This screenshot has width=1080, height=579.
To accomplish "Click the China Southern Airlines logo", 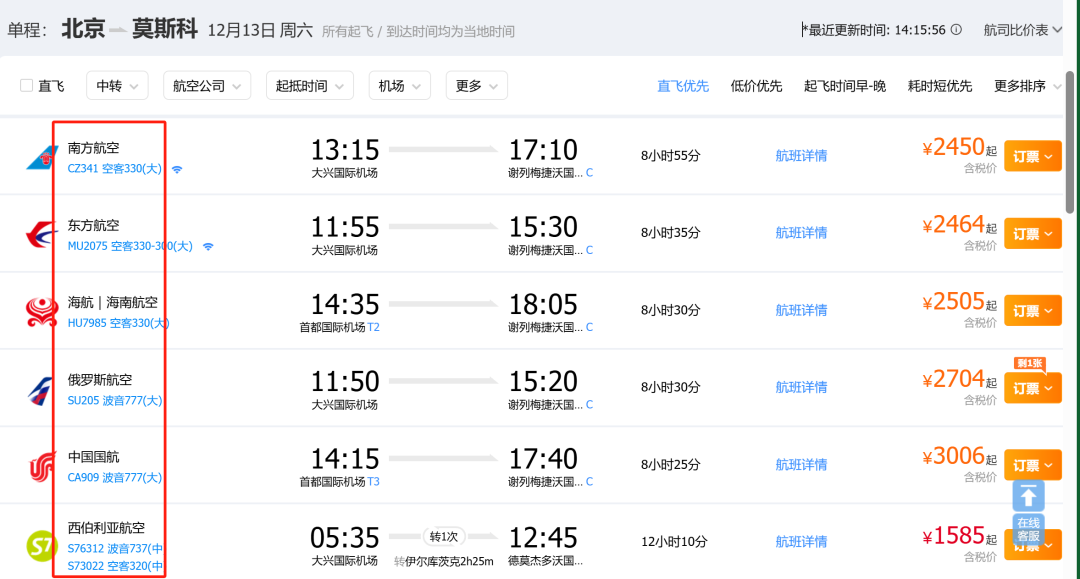I will pos(41,157).
